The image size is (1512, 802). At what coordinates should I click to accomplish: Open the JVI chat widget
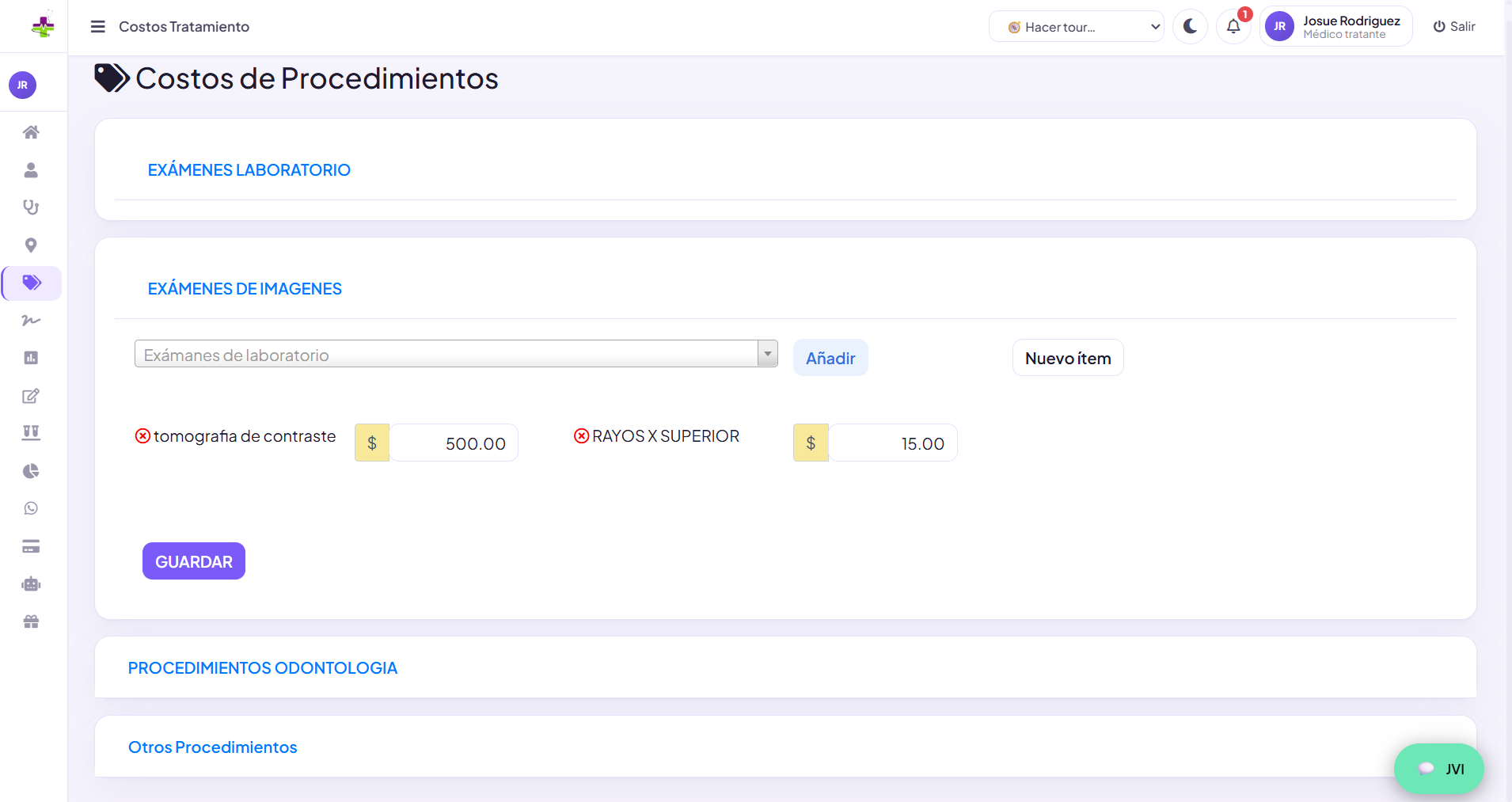pyautogui.click(x=1439, y=769)
